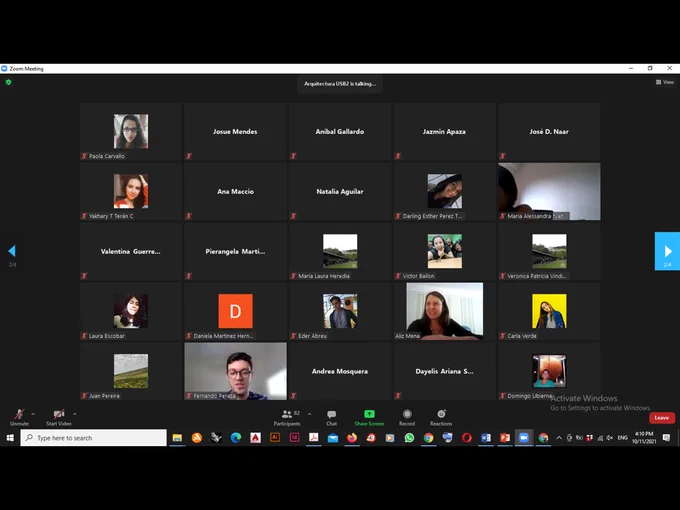
Task: Open the Windows notification center
Action: pyautogui.click(x=667, y=438)
